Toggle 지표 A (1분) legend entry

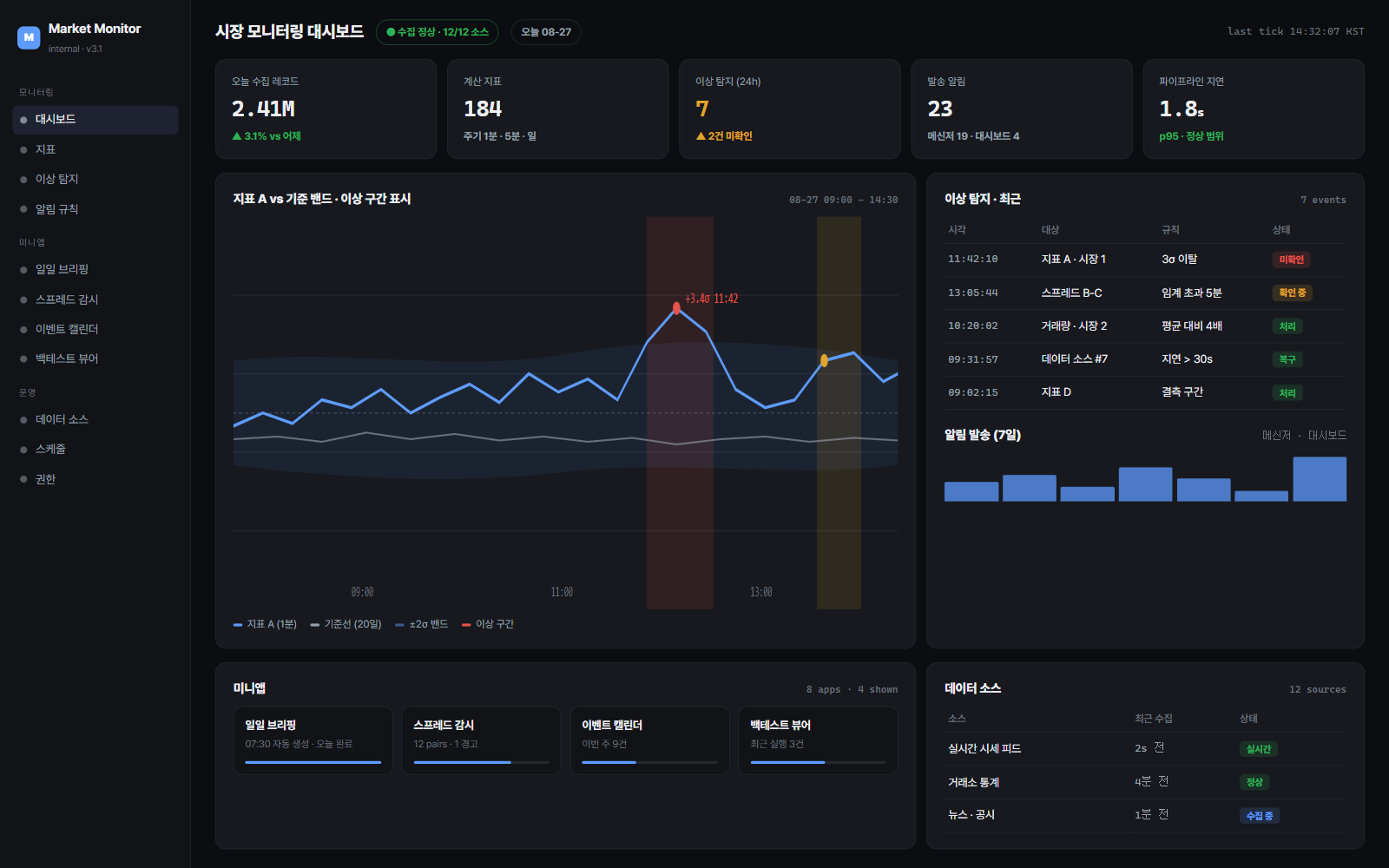pos(265,624)
